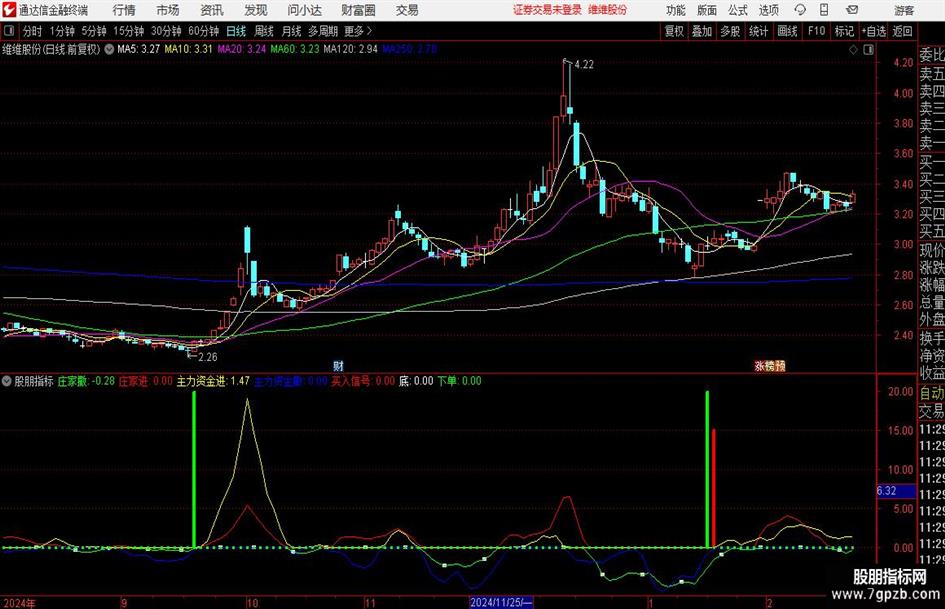Open the 多周期 multi-period view
945x609 pixels.
click(x=323, y=31)
